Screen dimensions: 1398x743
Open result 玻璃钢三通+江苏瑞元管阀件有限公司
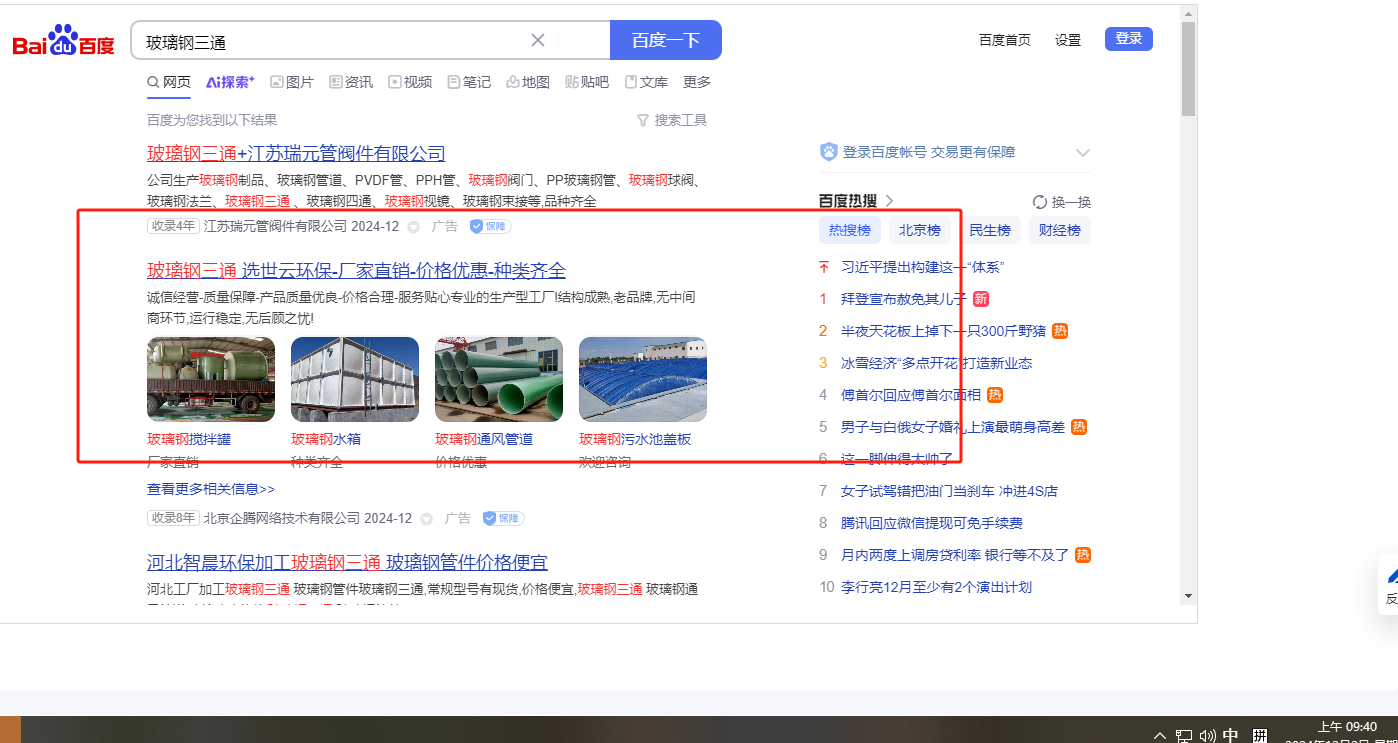pos(296,154)
